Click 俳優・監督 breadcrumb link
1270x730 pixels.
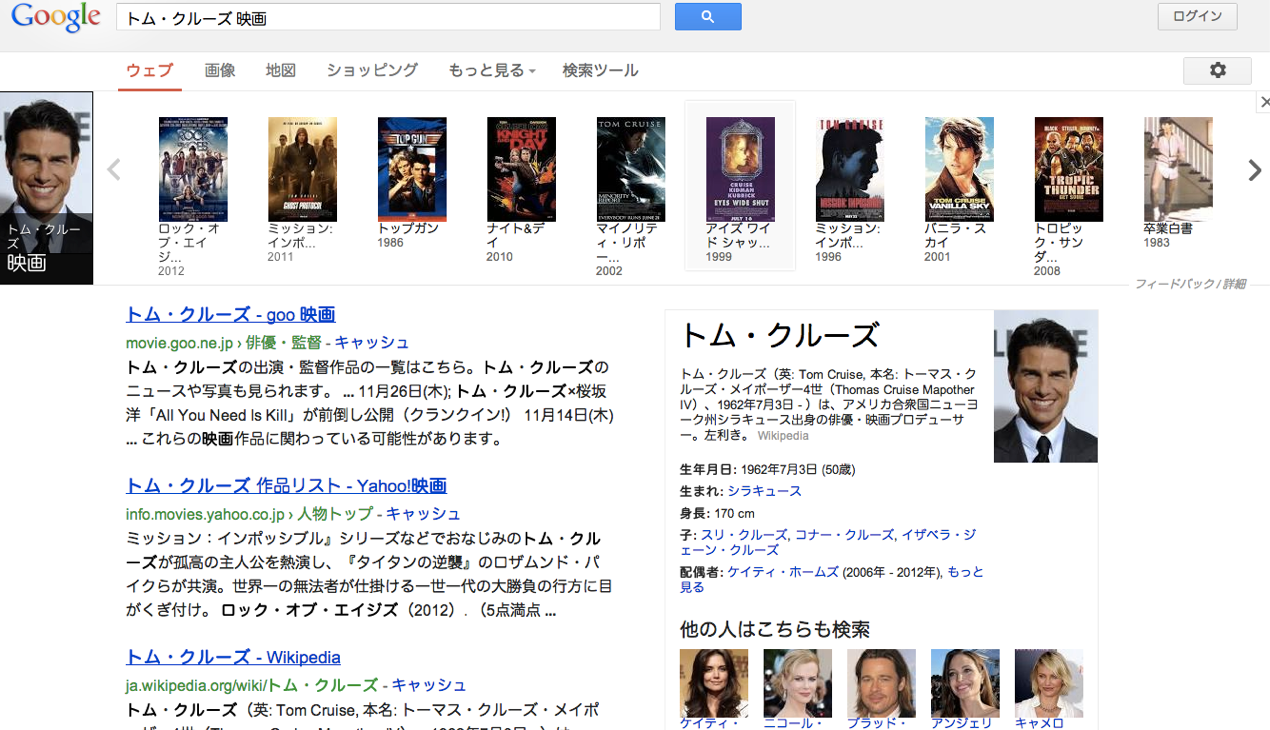283,342
